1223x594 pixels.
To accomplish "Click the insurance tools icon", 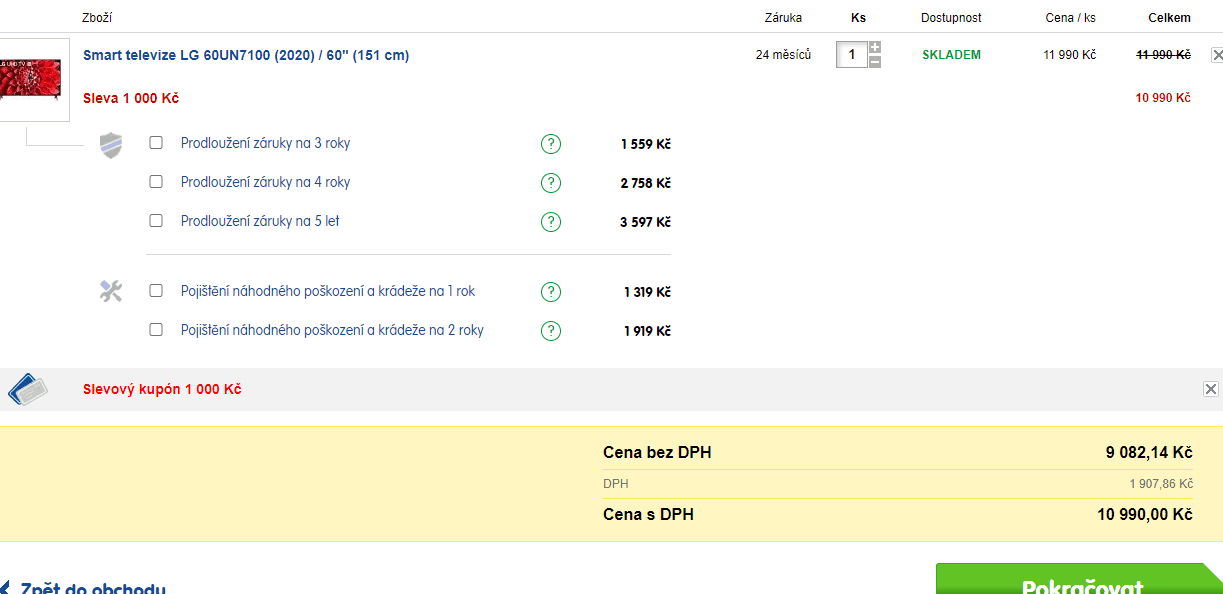I will pos(111,291).
